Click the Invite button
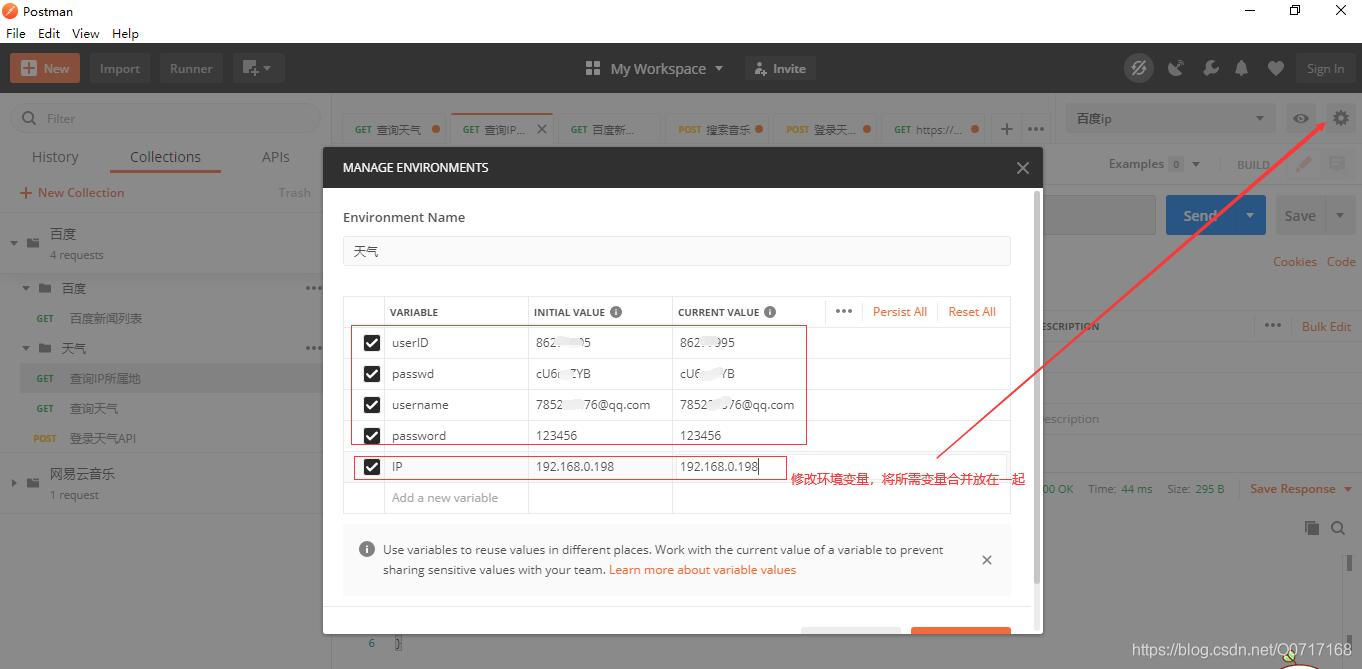Image resolution: width=1362 pixels, height=669 pixels. (x=778, y=68)
